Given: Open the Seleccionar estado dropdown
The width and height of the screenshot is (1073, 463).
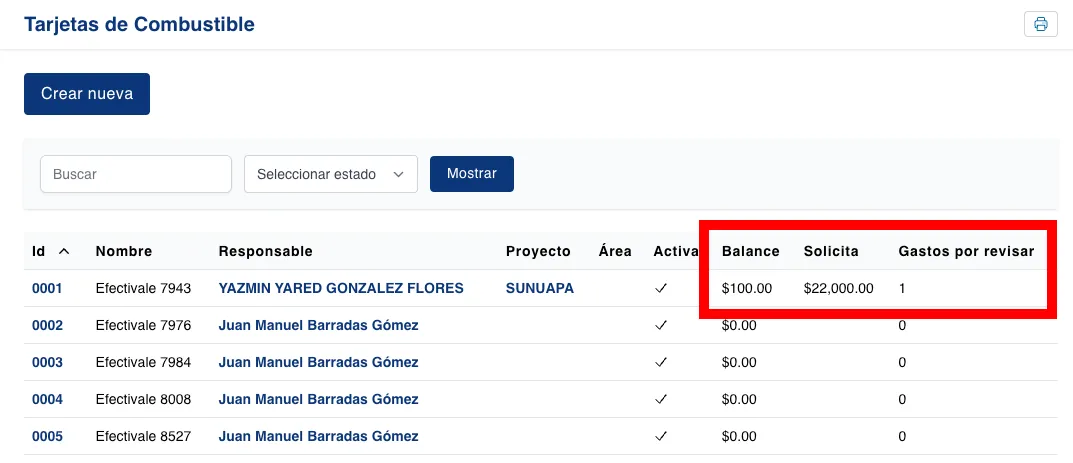Looking at the screenshot, I should (x=331, y=174).
